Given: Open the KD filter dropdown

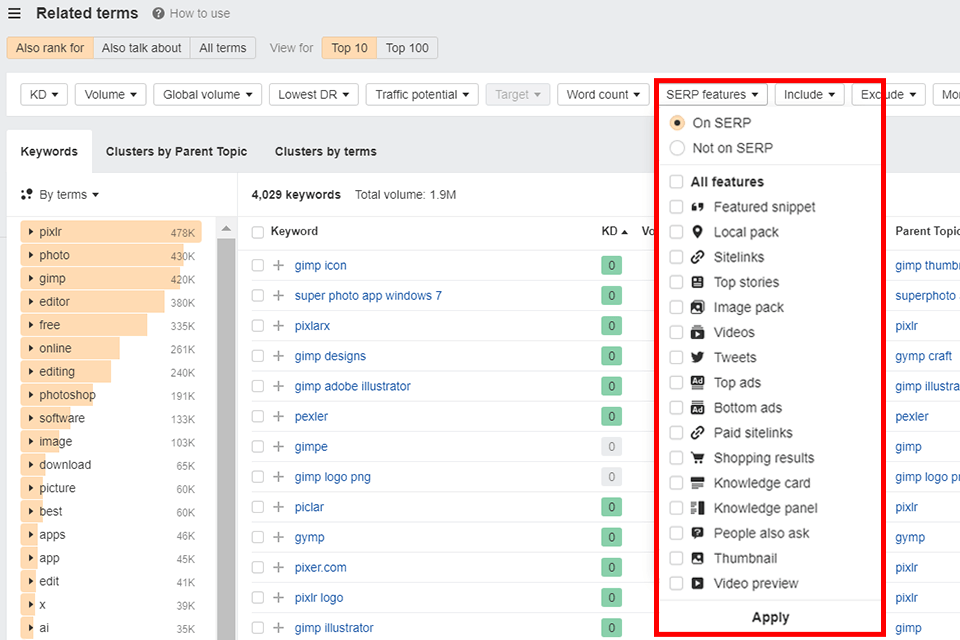Looking at the screenshot, I should [44, 94].
